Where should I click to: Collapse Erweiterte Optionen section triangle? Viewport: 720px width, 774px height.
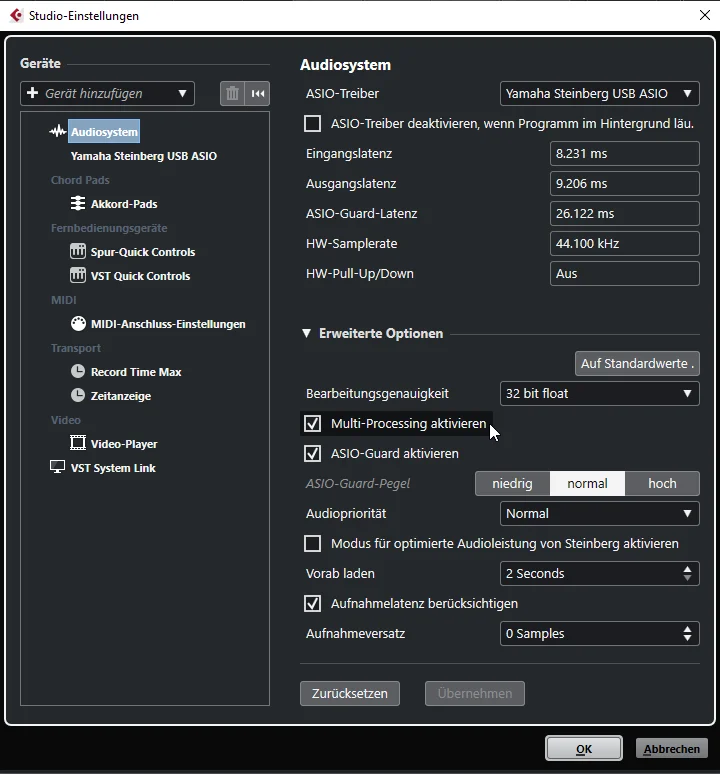pos(306,334)
